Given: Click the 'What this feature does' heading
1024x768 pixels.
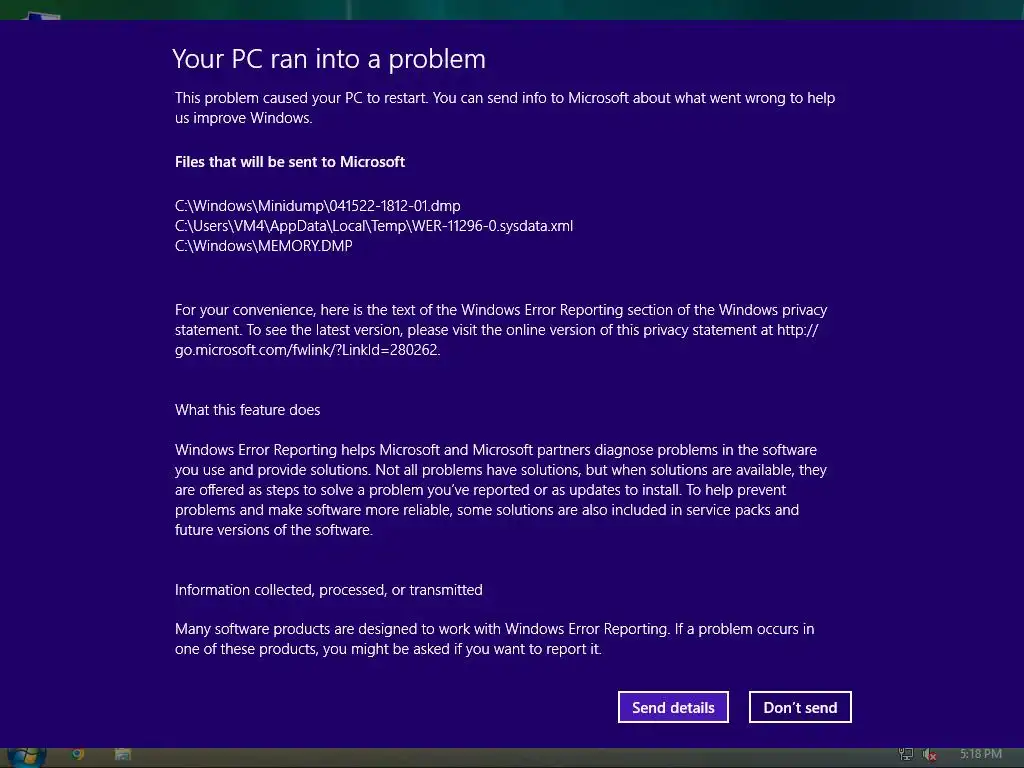Looking at the screenshot, I should pyautogui.click(x=248, y=410).
